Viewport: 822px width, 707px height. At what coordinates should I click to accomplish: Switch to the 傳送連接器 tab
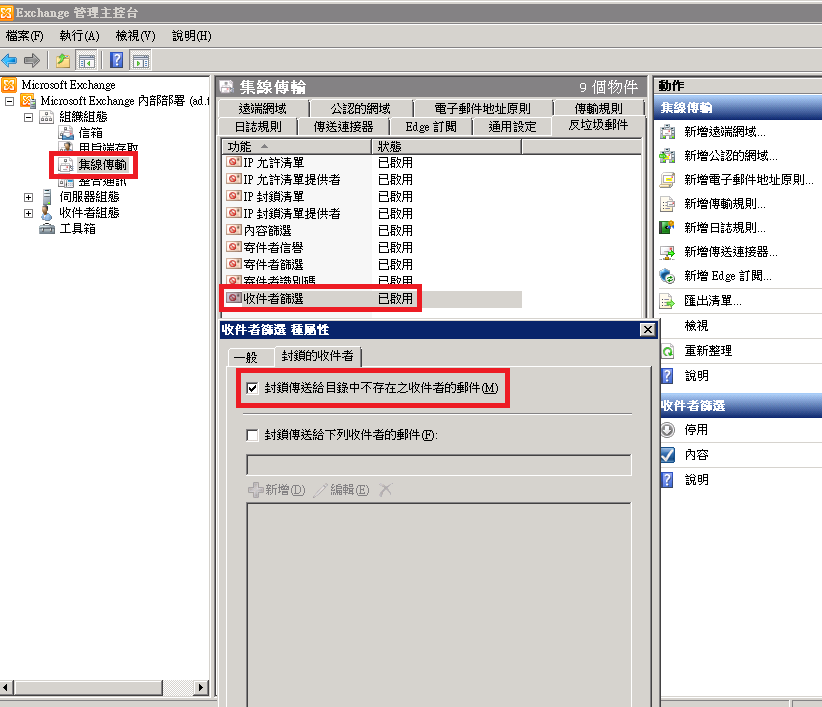[343, 127]
